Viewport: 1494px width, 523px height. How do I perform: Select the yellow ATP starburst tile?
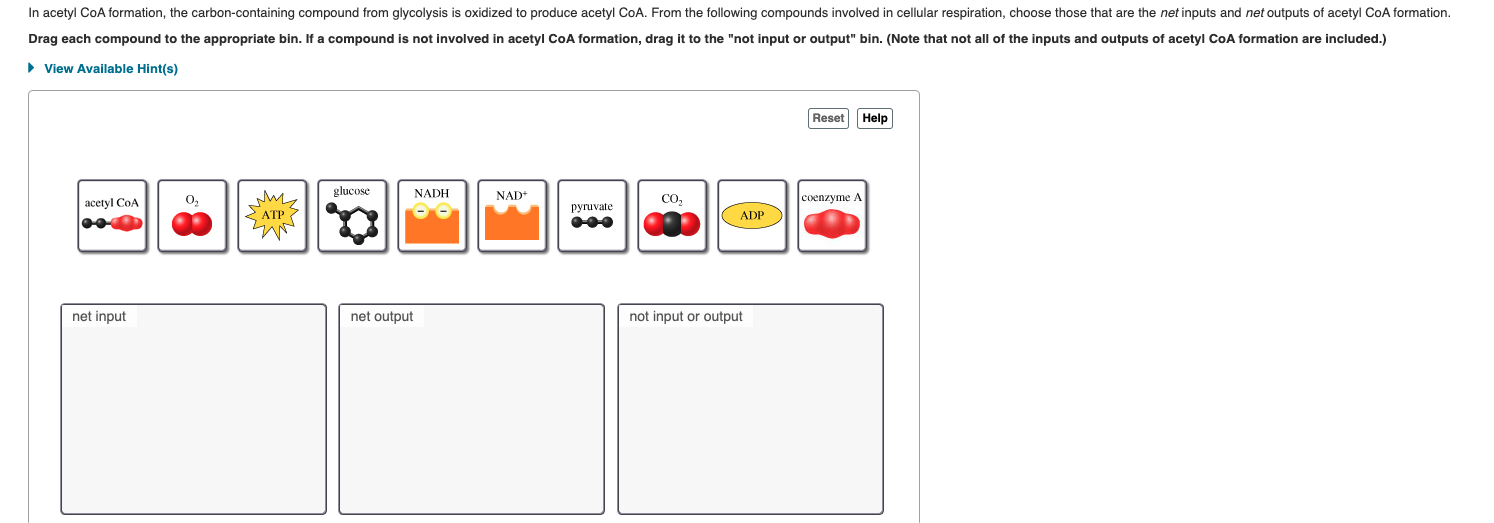click(272, 215)
